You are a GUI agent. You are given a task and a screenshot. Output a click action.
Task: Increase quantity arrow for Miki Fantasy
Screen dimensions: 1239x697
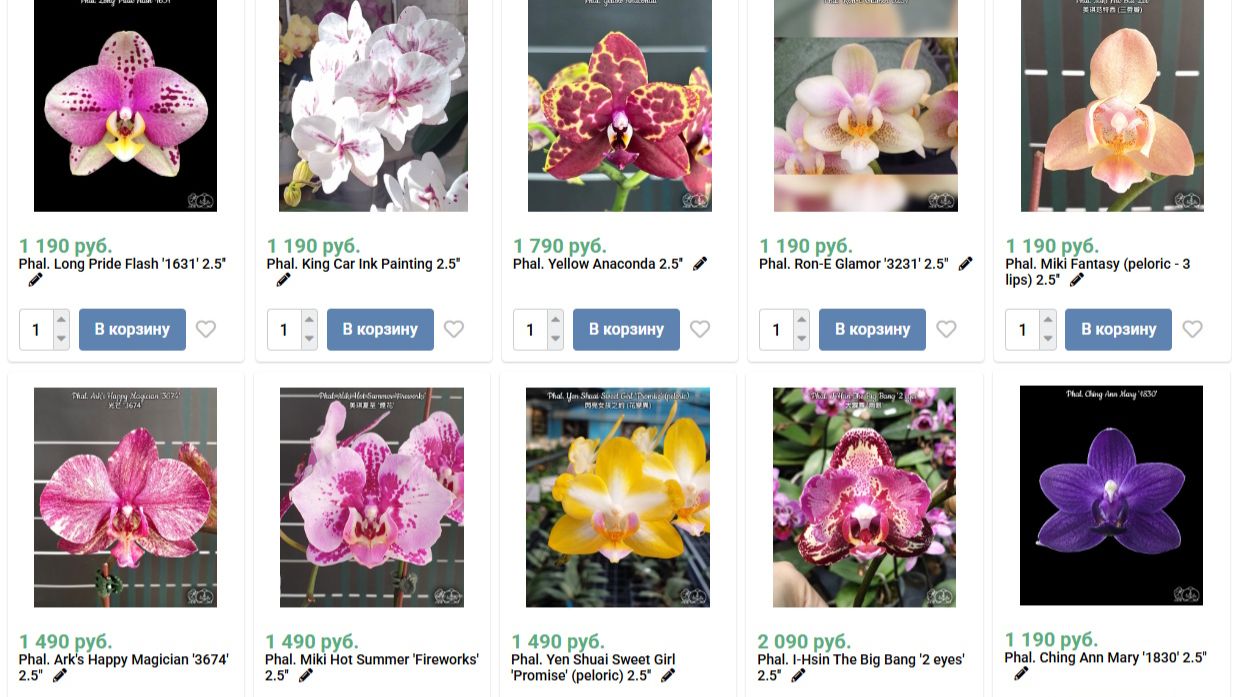(1047, 320)
